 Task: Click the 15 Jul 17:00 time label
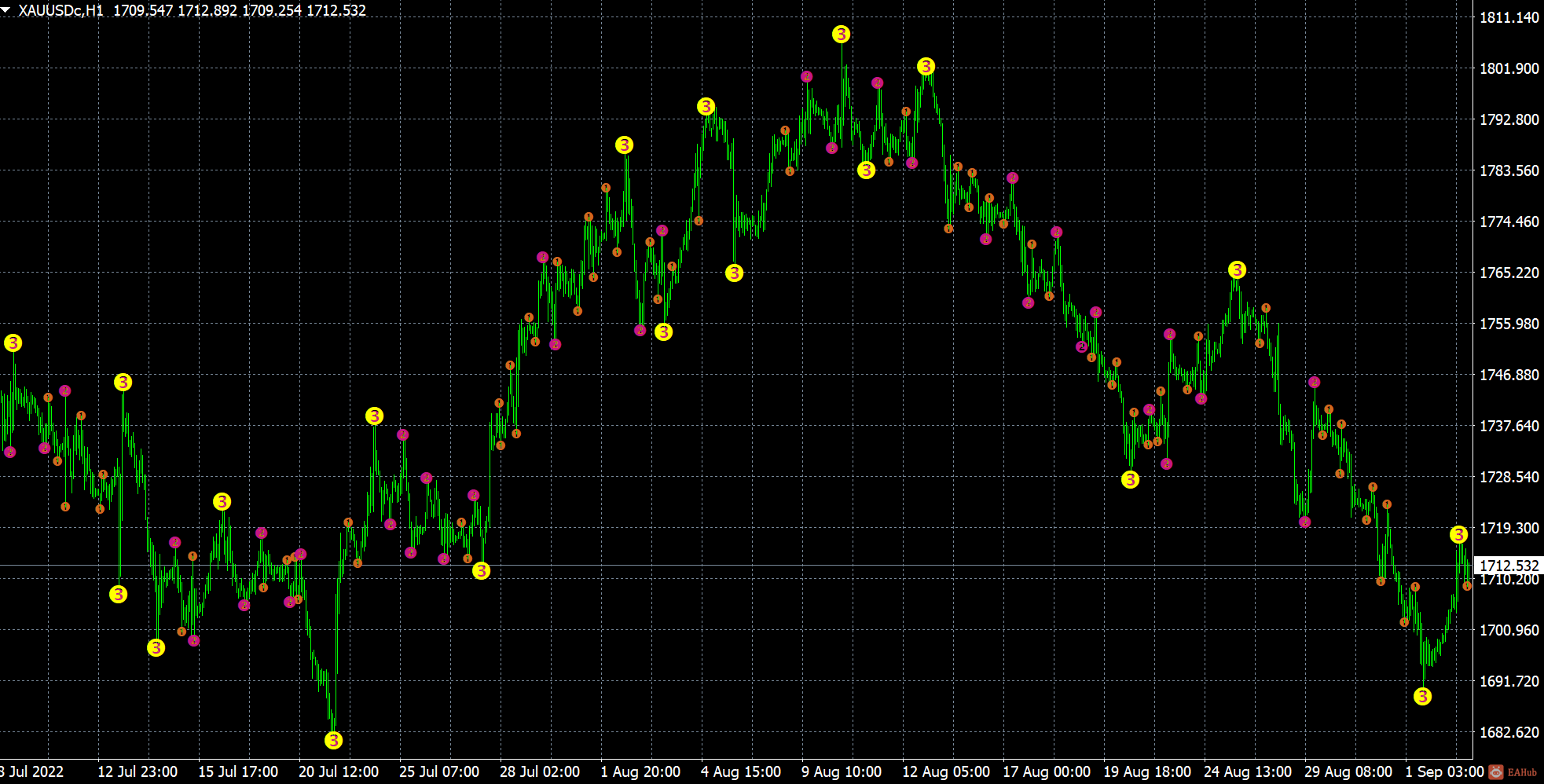pos(238,771)
